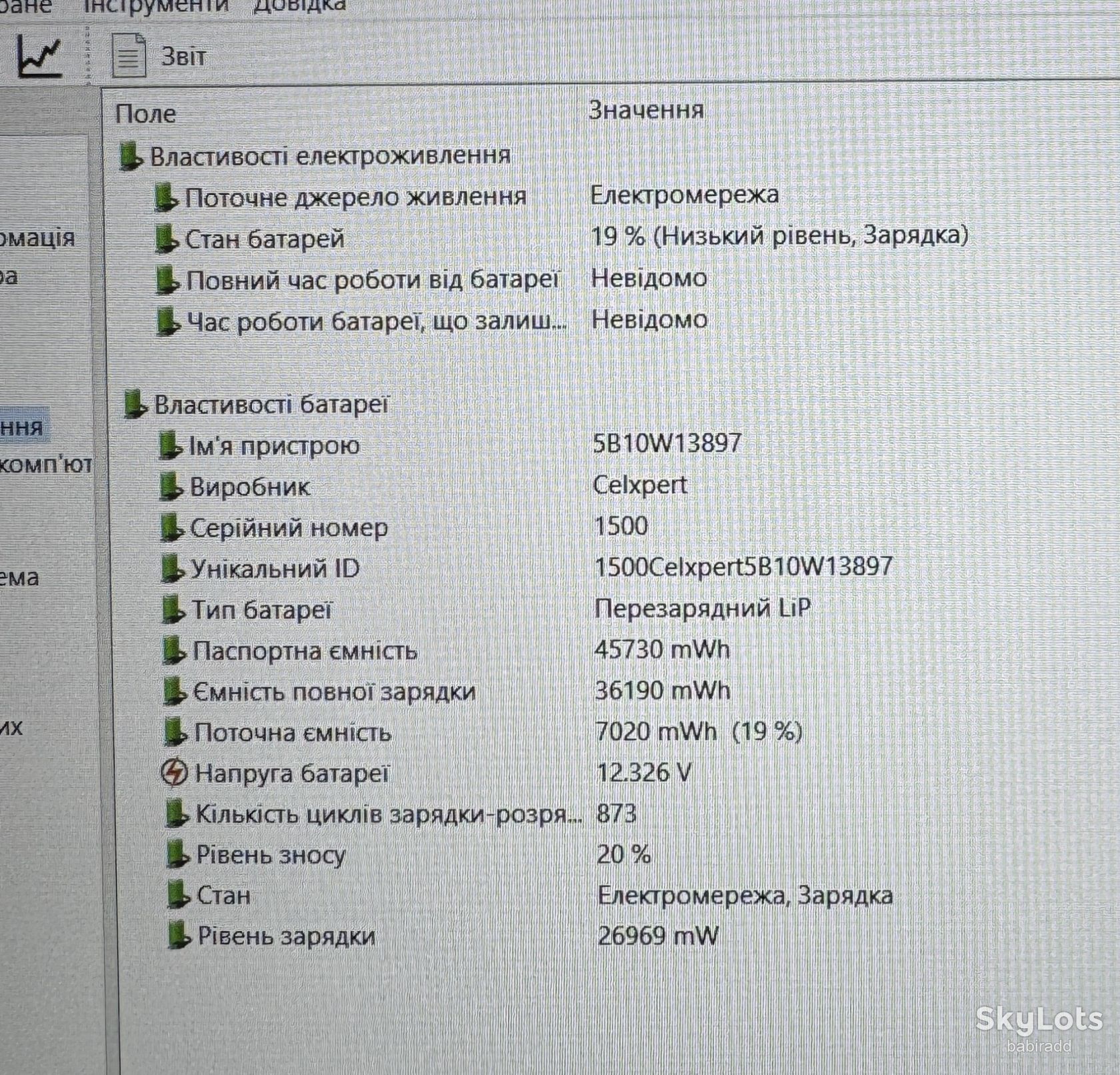Click the icon beside Стан батарей
The image size is (1120, 1075).
pyautogui.click(x=166, y=239)
